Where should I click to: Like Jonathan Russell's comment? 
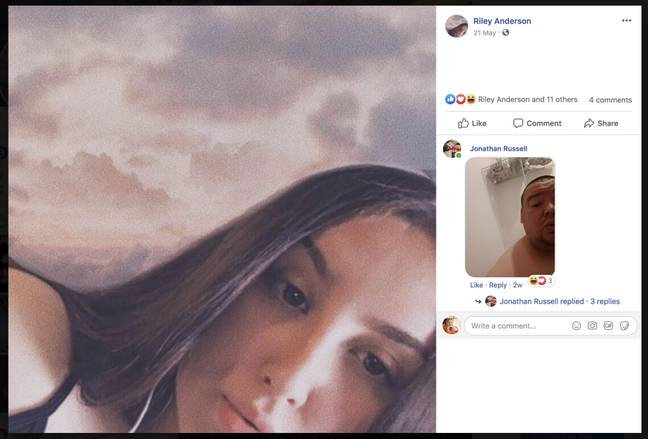[476, 285]
